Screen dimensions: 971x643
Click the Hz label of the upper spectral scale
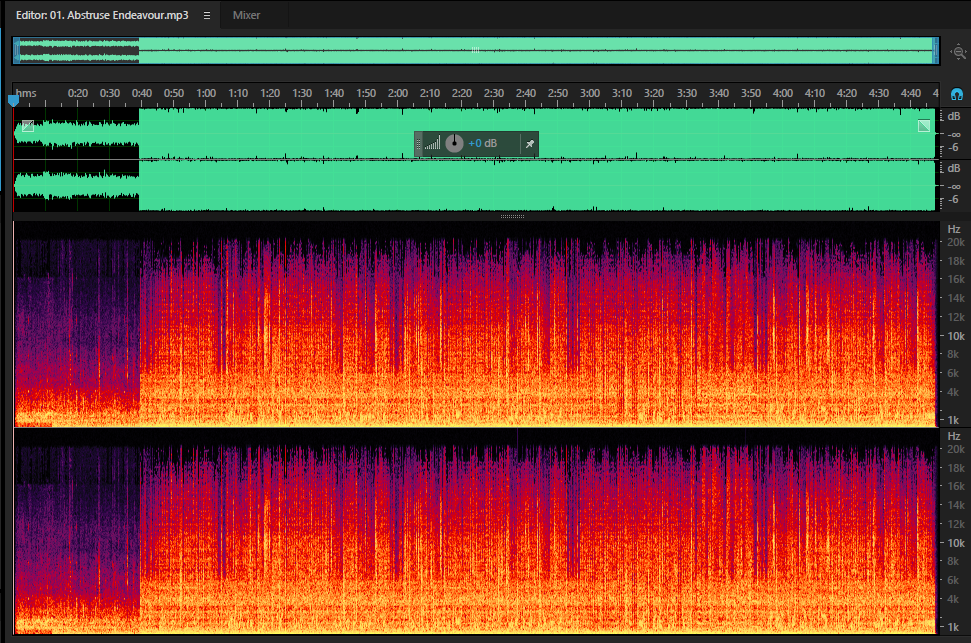click(954, 229)
